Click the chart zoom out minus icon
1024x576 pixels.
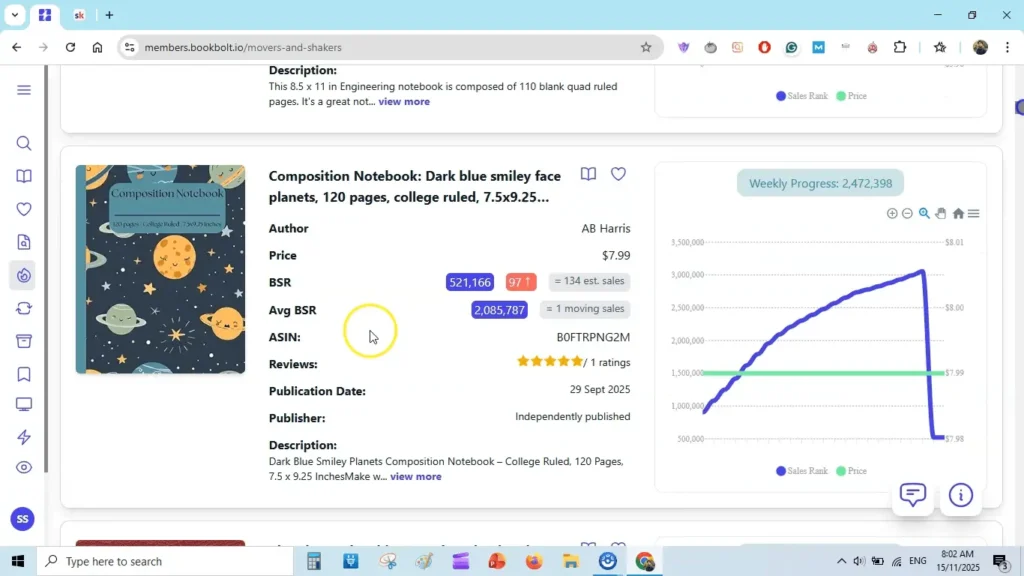(x=907, y=213)
